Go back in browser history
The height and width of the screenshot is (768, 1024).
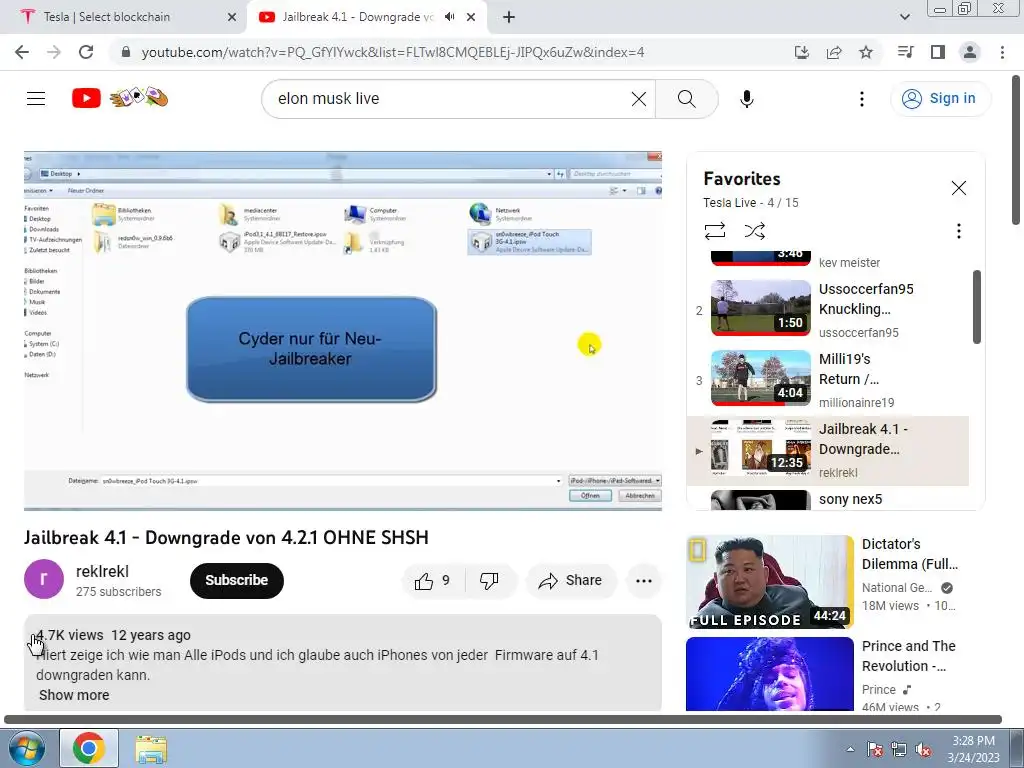click(22, 52)
